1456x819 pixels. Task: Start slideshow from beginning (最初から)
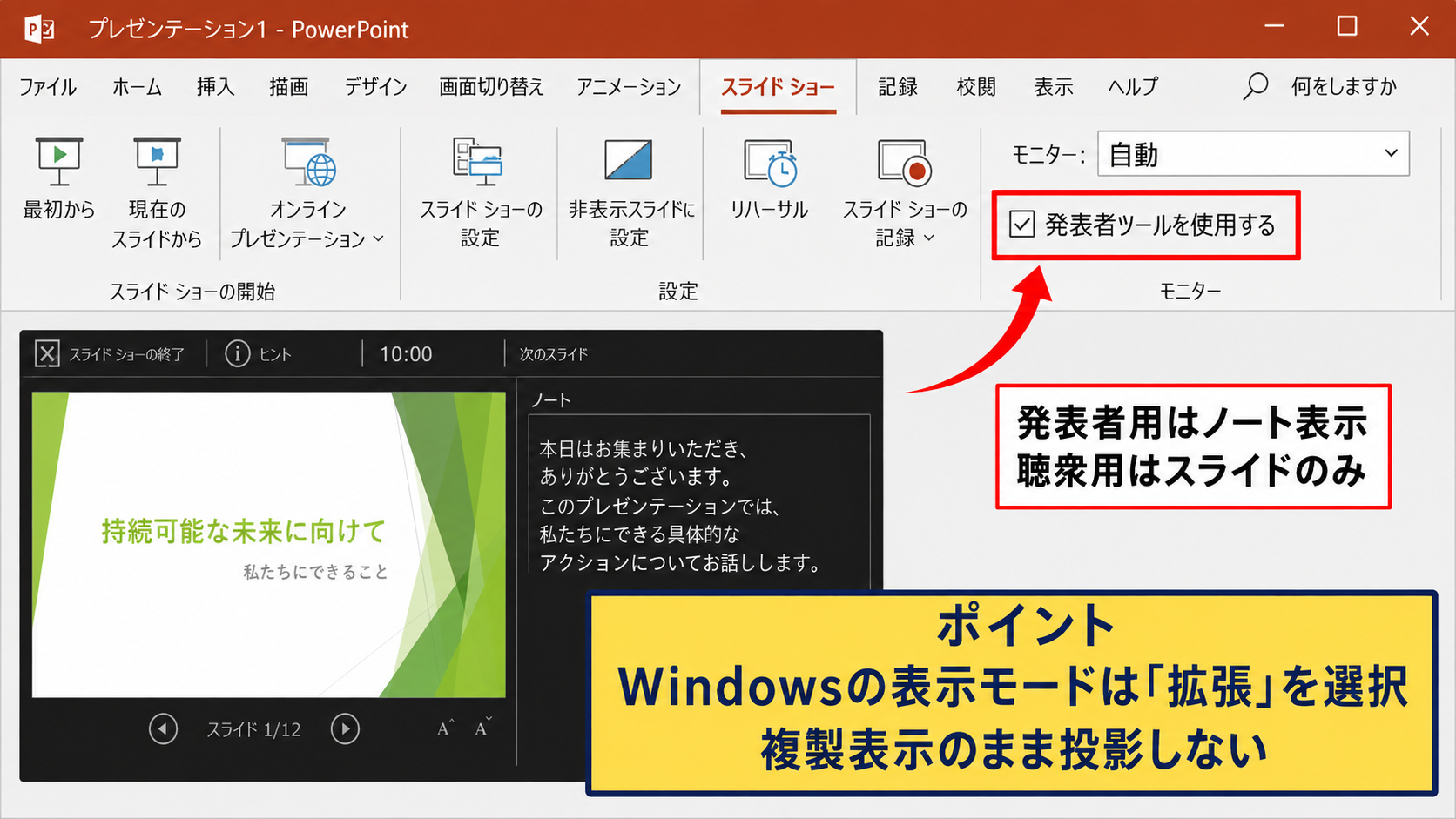click(x=58, y=178)
